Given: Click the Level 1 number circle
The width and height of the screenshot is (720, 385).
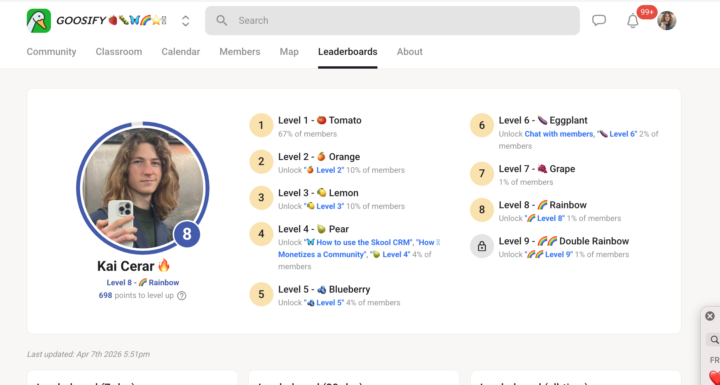Looking at the screenshot, I should click(x=261, y=125).
